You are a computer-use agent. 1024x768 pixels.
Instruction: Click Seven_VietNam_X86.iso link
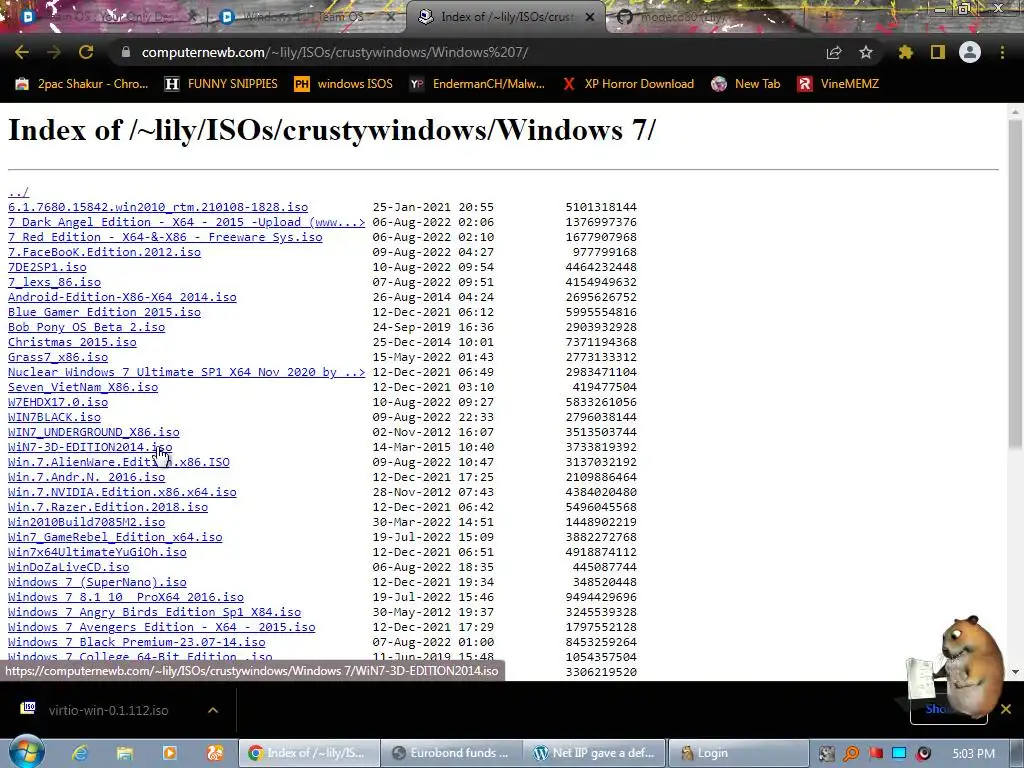coord(83,387)
